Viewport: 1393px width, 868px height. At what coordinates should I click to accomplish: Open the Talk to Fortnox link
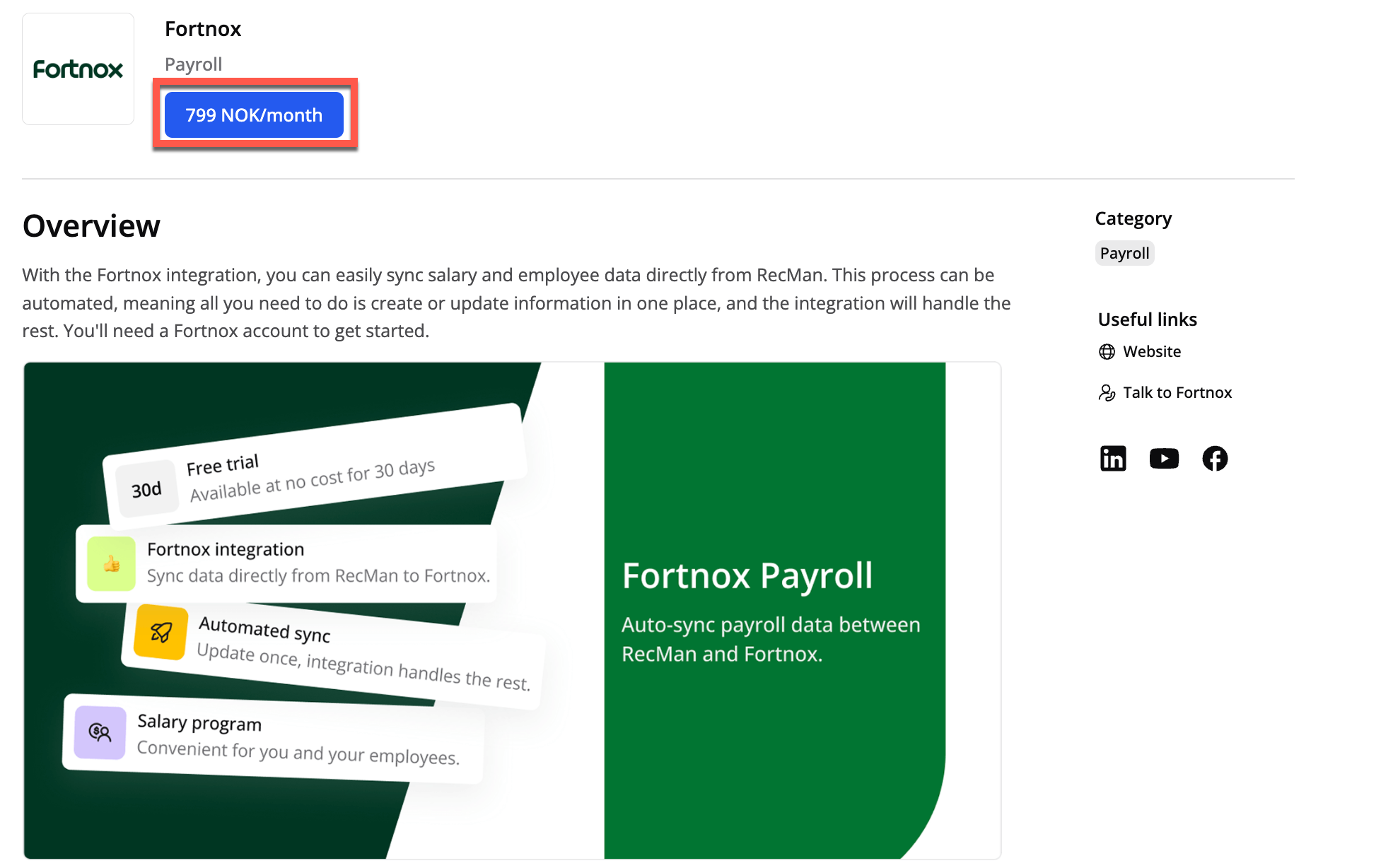[x=1177, y=393]
